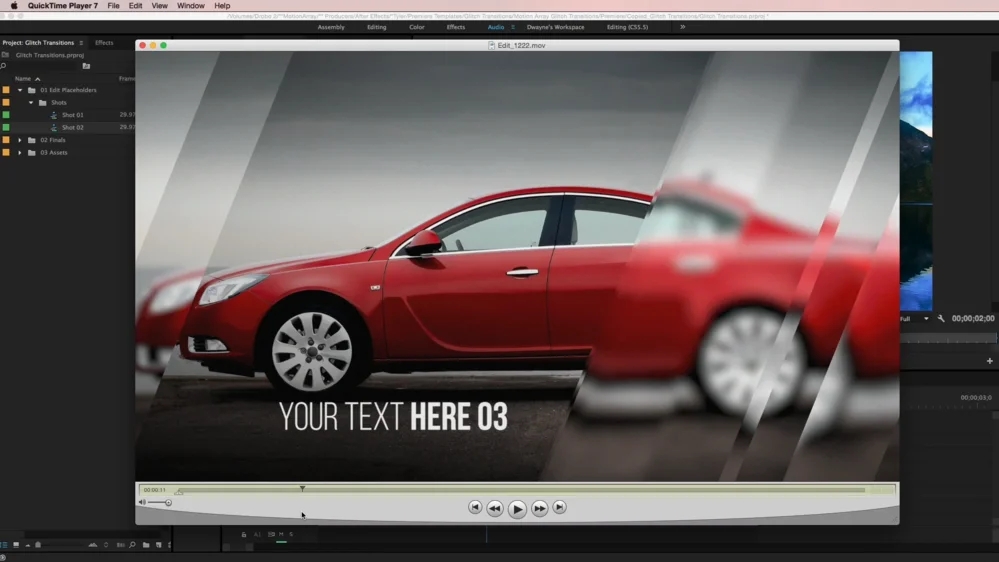Open the wrench settings in Program monitor
Screen dimensions: 999x562
[941, 319]
